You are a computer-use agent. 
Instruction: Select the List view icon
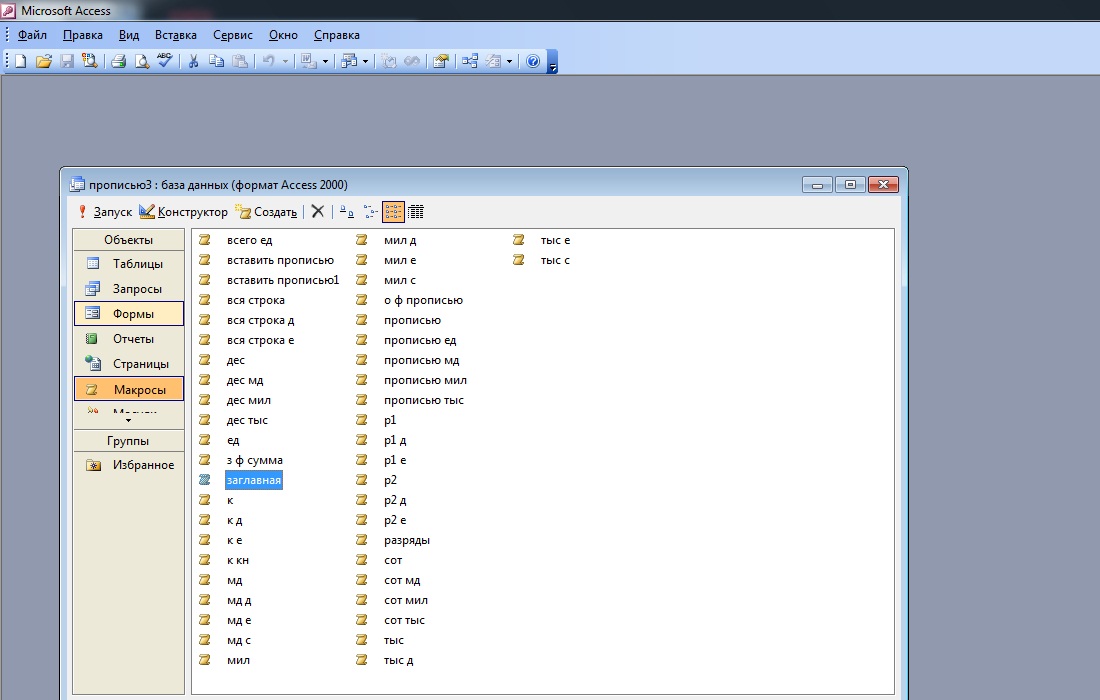(x=393, y=212)
